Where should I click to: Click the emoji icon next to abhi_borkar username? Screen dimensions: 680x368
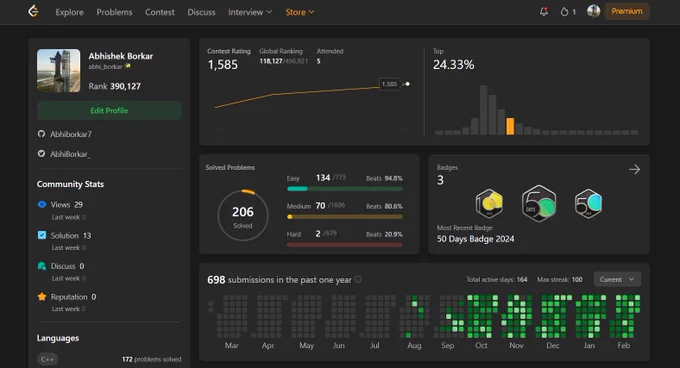[x=128, y=66]
